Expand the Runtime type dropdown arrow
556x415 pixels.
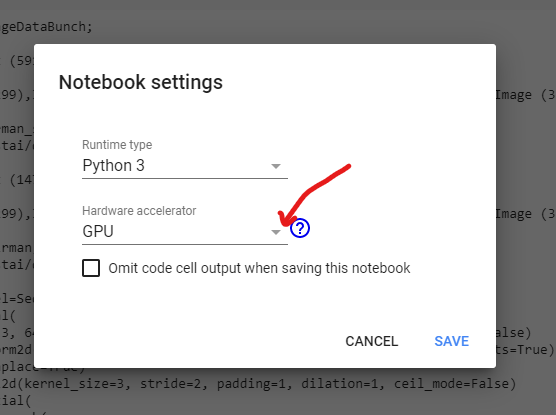click(x=276, y=166)
